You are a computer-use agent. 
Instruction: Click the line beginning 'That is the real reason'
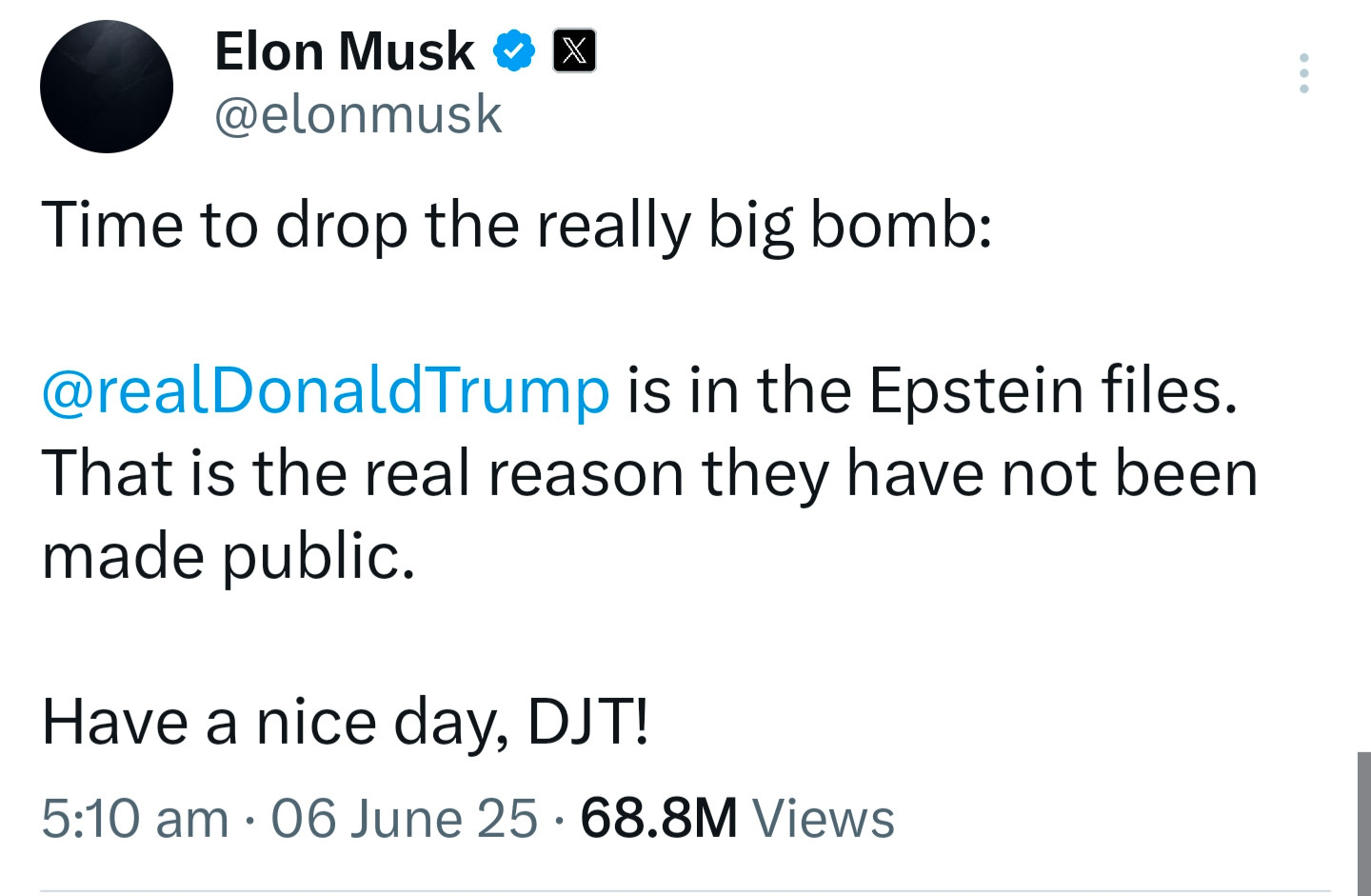(x=649, y=473)
